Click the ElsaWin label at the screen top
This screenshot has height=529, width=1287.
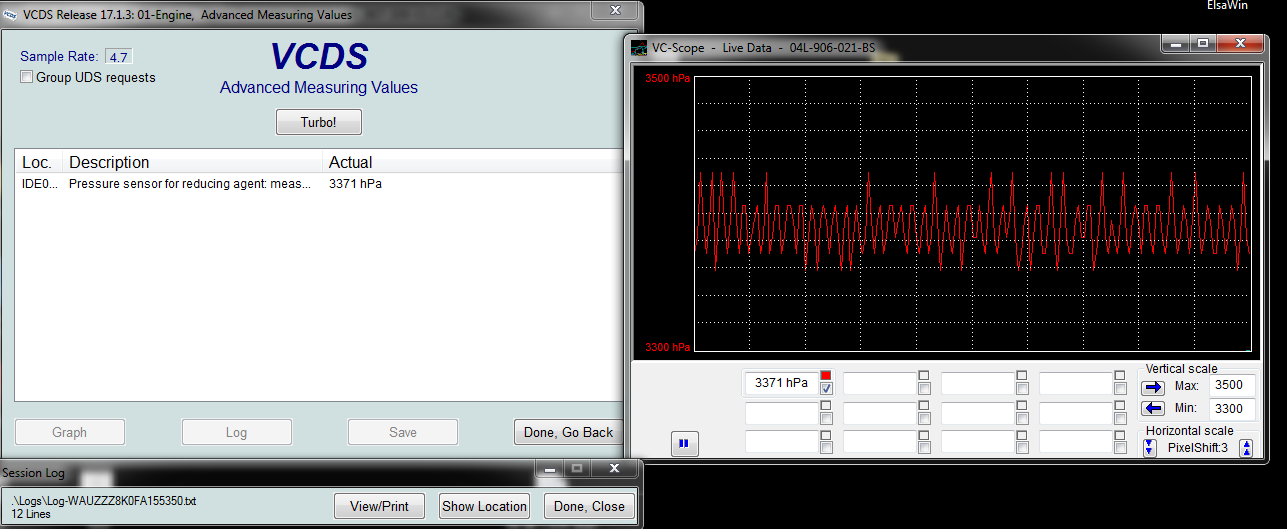coord(1229,4)
